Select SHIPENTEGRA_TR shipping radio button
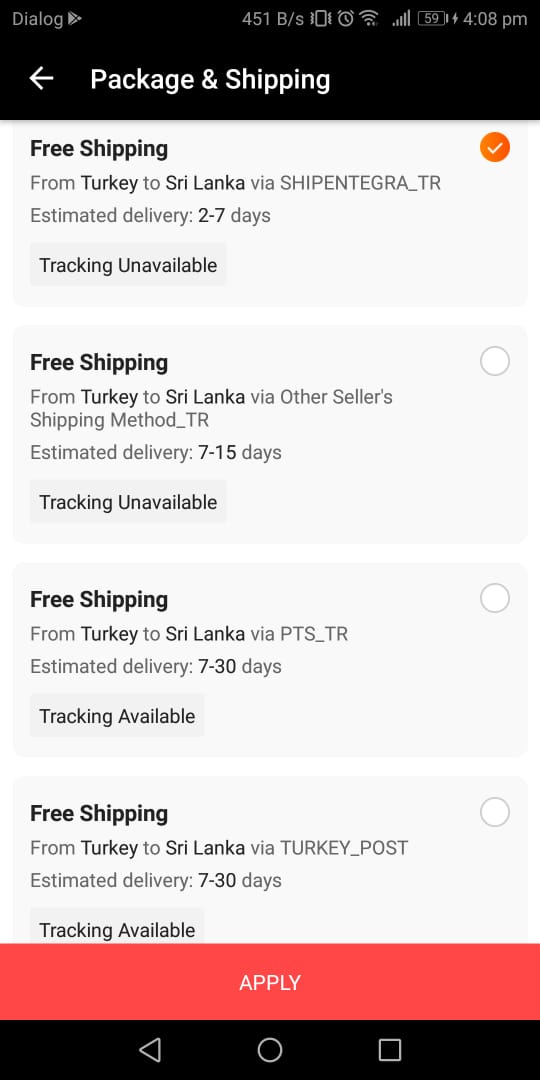The image size is (540, 1080). (495, 147)
